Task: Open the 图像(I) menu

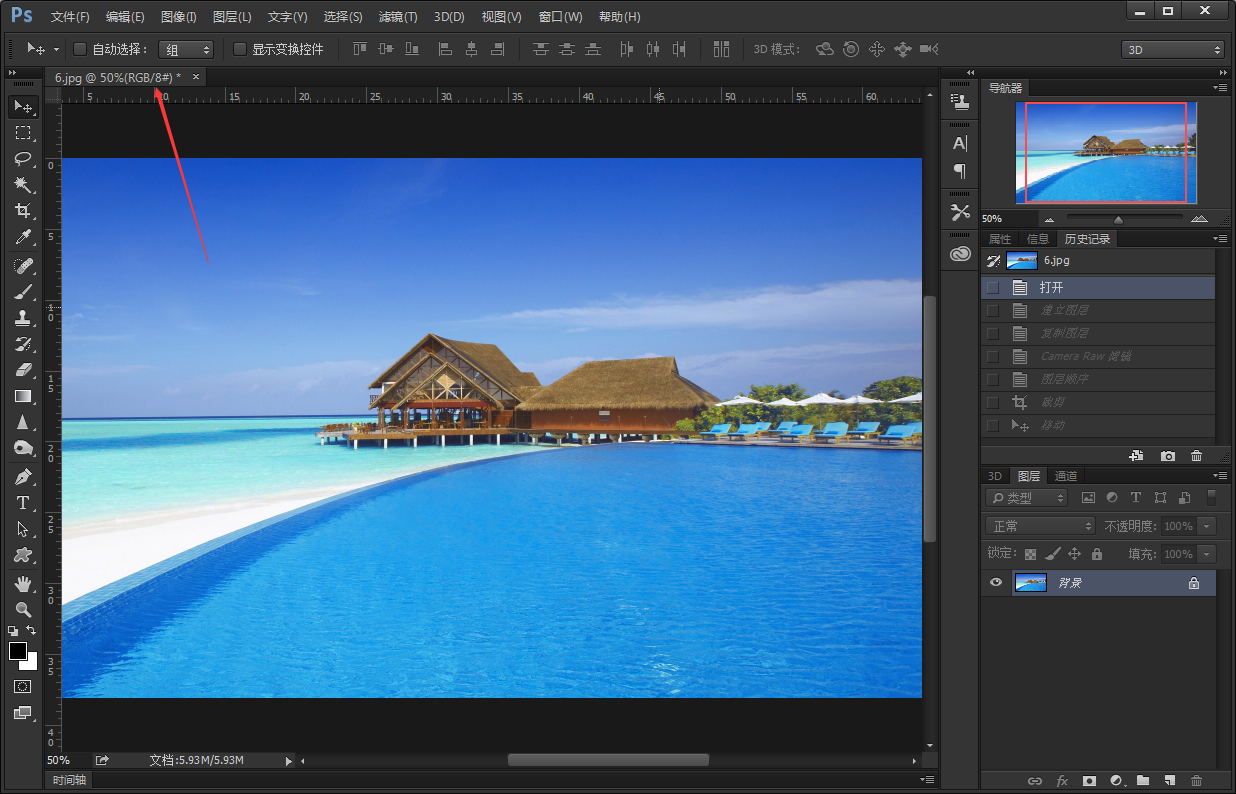Action: [x=179, y=17]
